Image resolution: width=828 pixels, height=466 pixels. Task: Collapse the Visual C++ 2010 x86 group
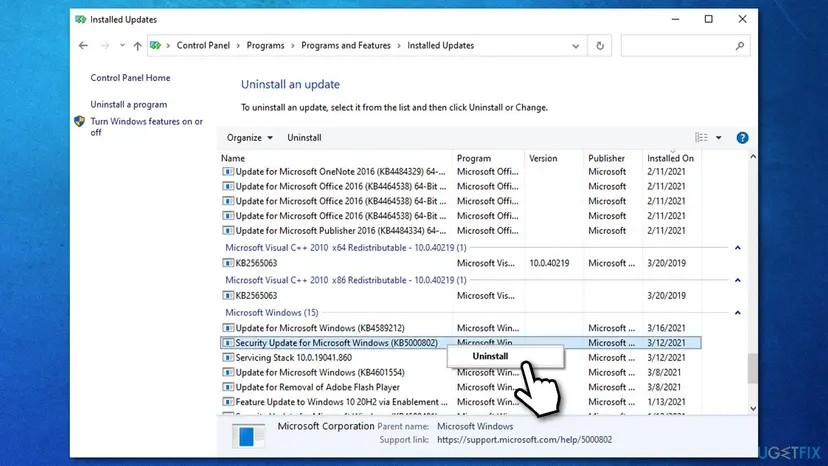(738, 280)
